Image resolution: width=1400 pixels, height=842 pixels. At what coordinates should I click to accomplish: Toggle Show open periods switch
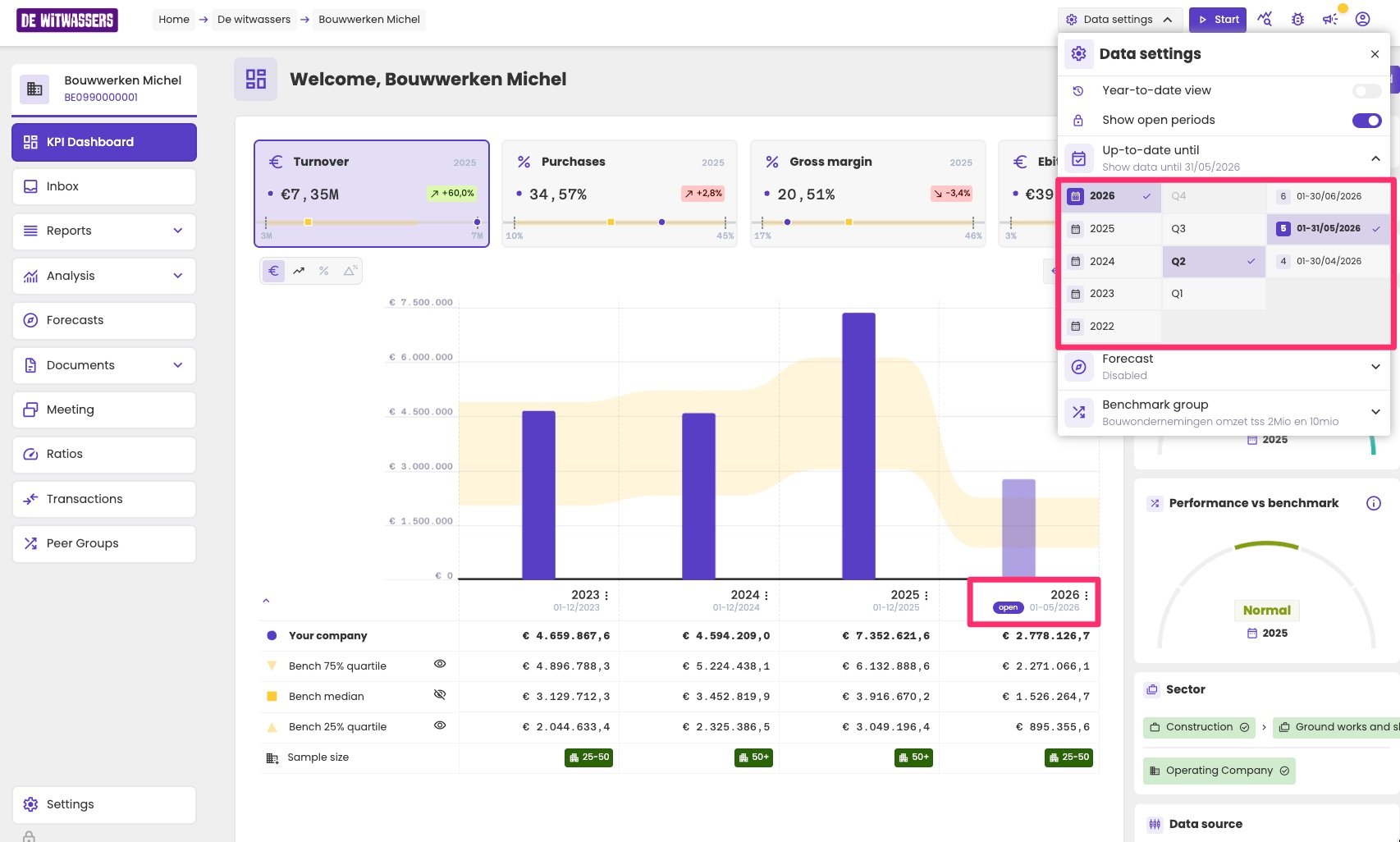pos(1366,121)
